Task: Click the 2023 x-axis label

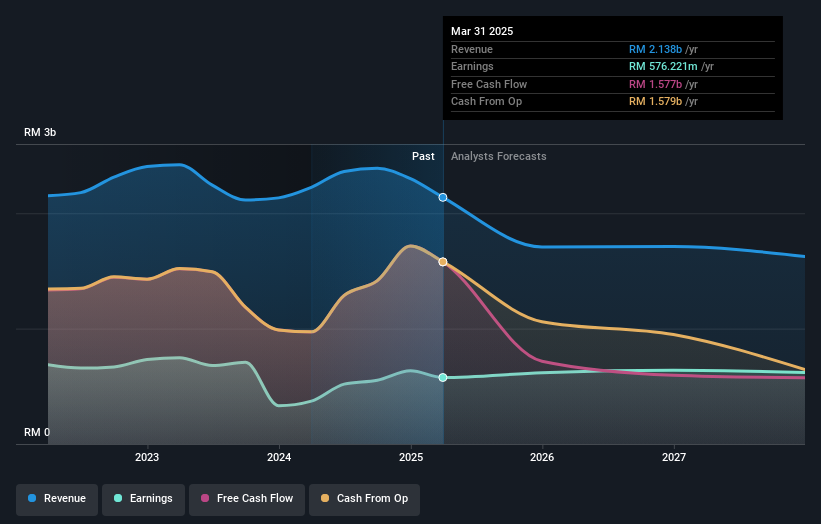Action: 147,457
